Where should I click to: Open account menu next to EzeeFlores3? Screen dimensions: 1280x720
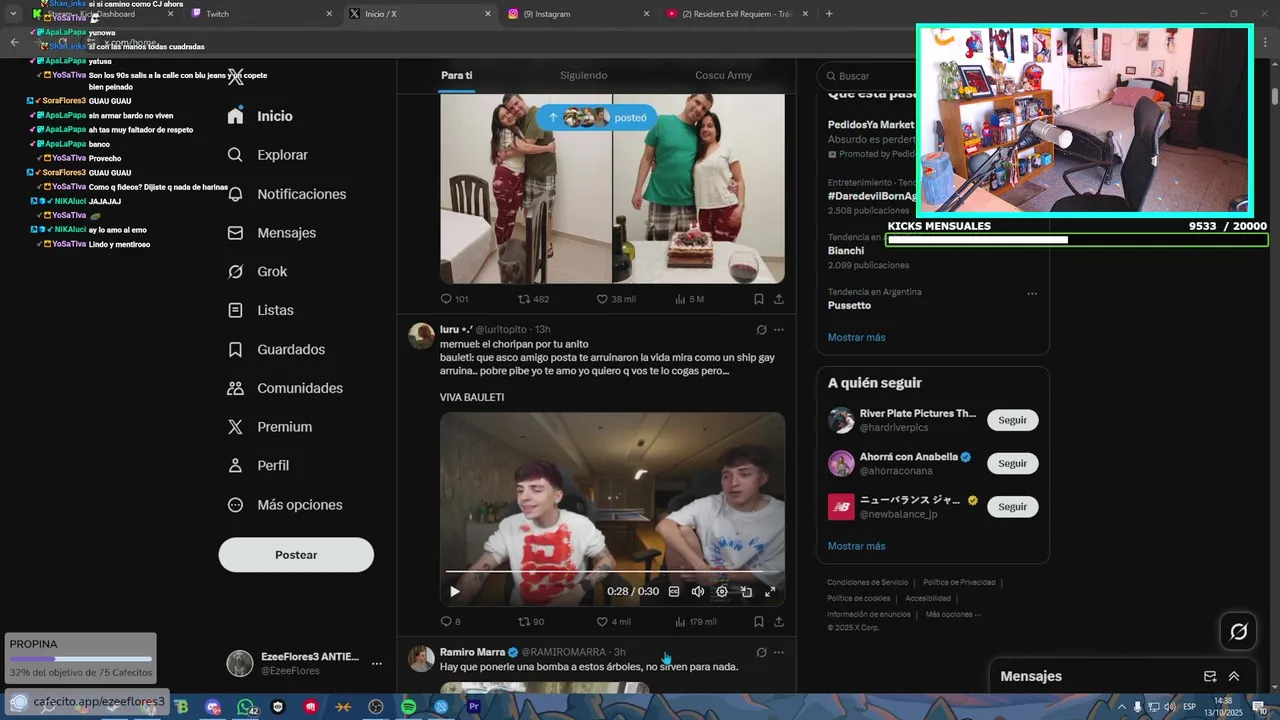[x=377, y=664]
